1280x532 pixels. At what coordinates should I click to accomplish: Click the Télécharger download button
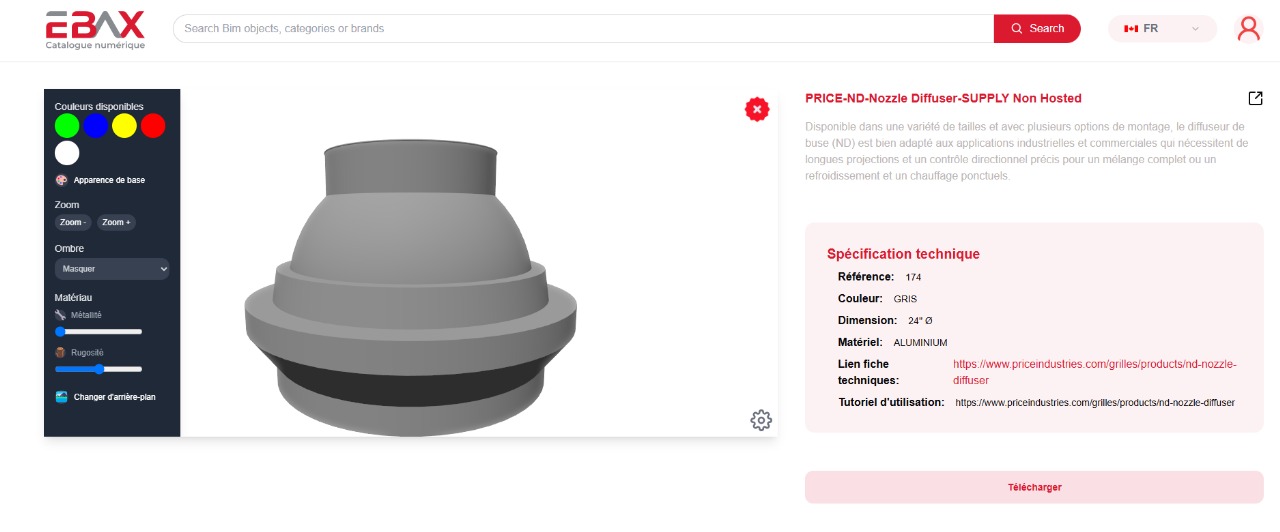pos(1034,487)
